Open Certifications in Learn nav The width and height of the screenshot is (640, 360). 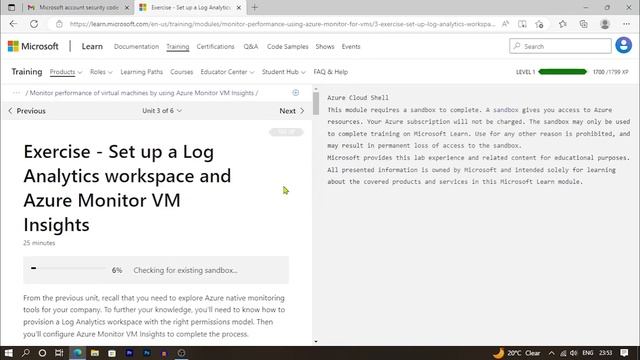[x=216, y=47]
